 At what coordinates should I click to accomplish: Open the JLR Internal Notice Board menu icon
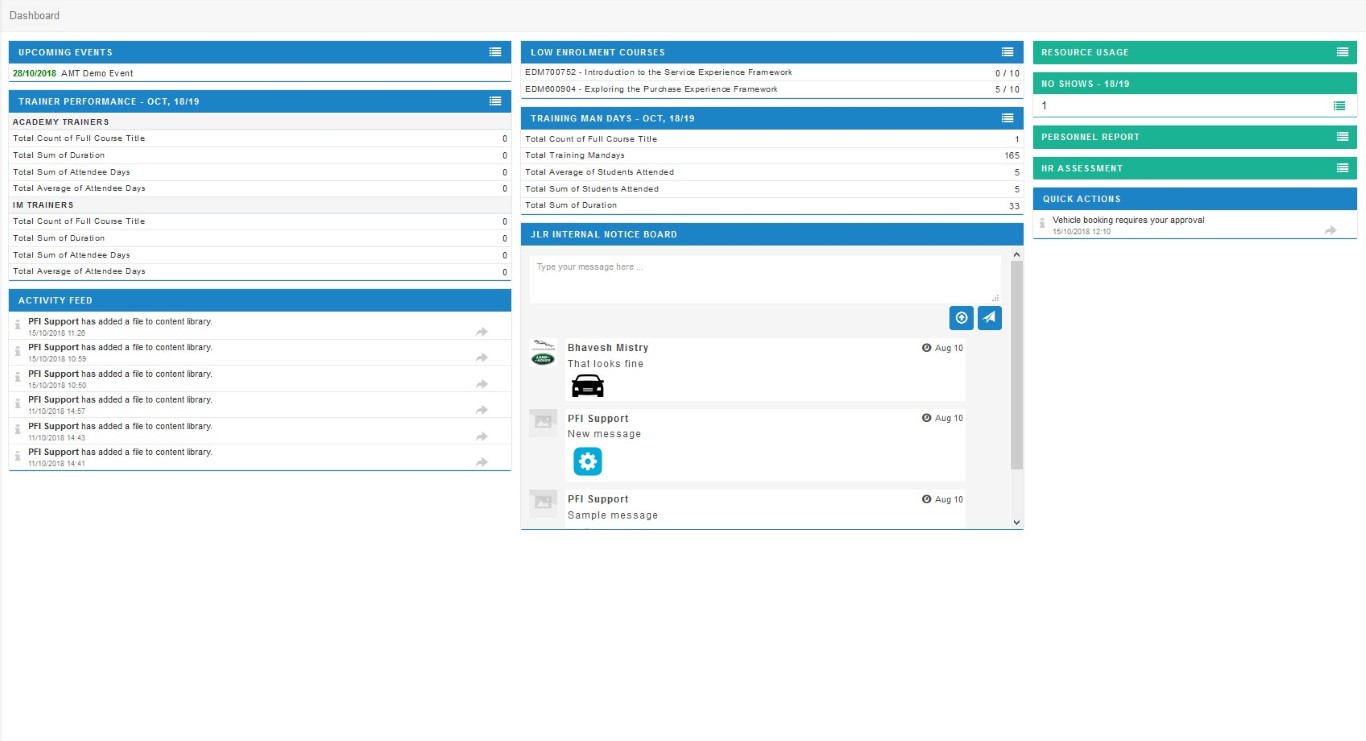click(x=1007, y=234)
